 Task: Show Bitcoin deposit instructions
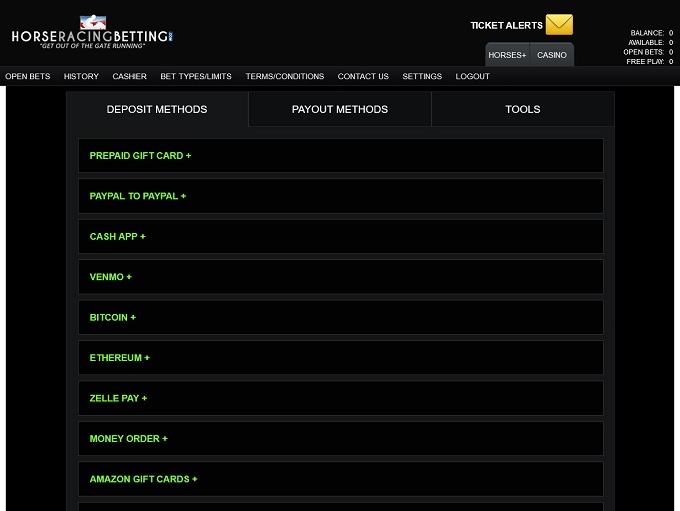point(113,318)
